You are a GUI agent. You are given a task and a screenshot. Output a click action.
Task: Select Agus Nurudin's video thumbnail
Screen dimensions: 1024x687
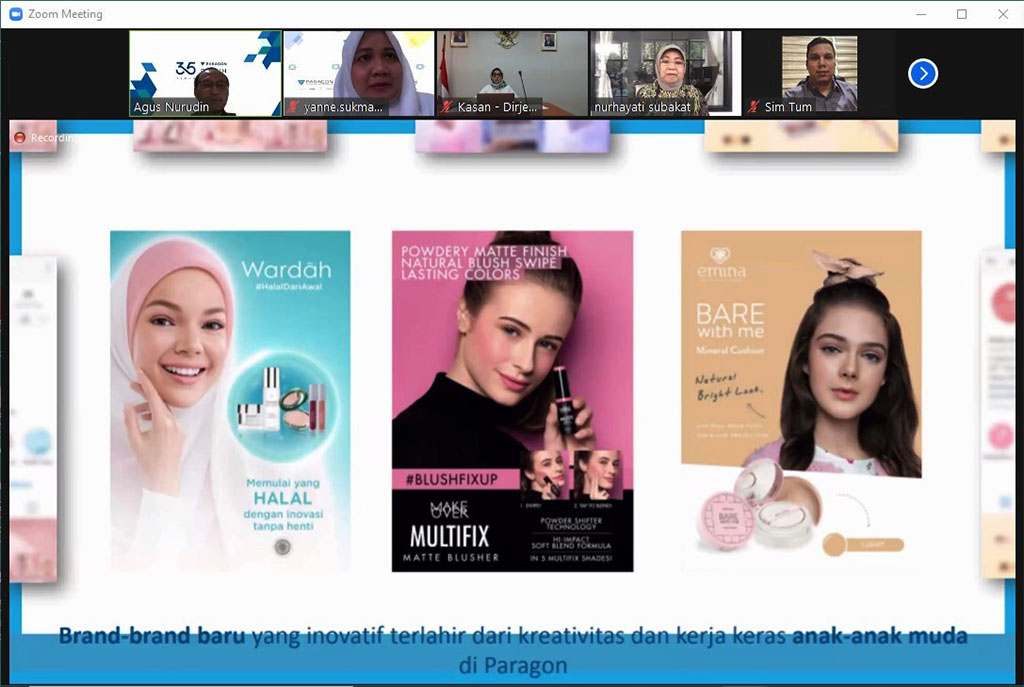(206, 73)
